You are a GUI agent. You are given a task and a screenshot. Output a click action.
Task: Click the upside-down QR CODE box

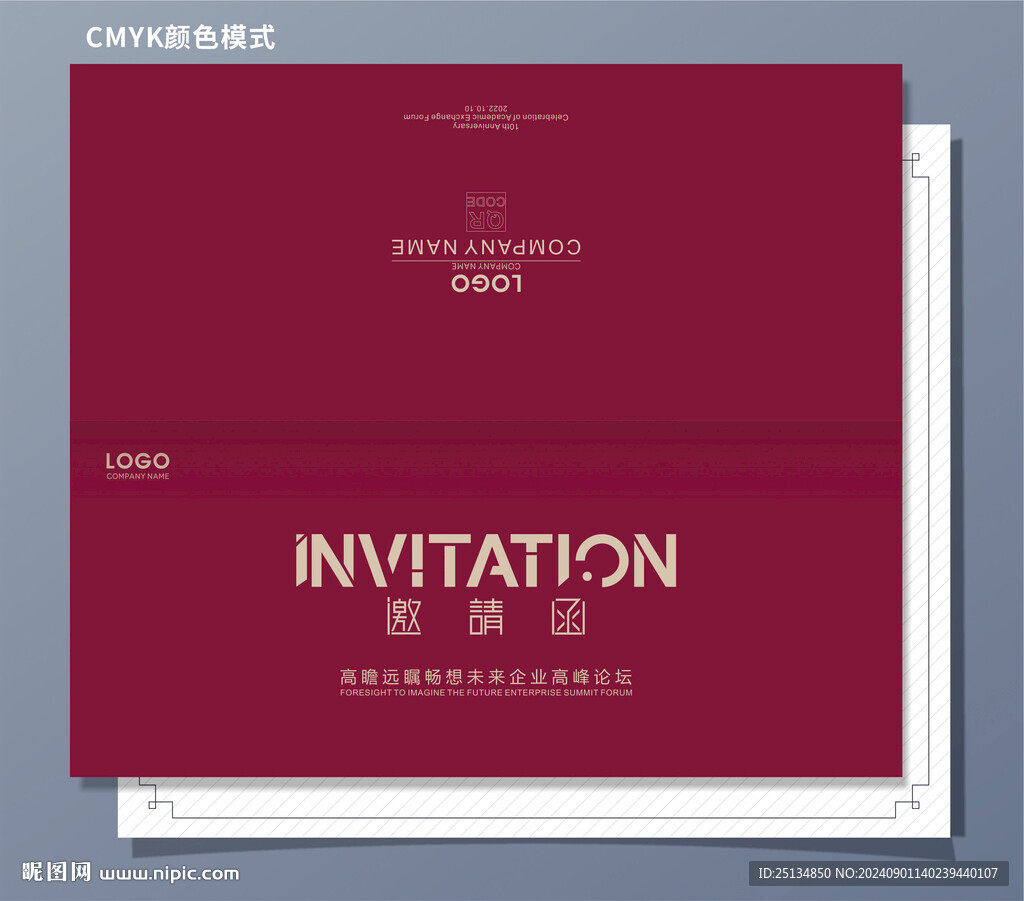point(486,212)
